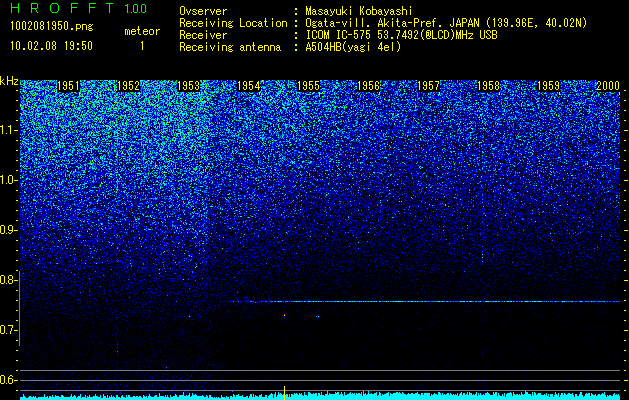Screen dimensions: 629x400
Task: Click the Ogata-vill. Akita-Pref. JAPAN location text
Action: pyautogui.click(x=446, y=23)
